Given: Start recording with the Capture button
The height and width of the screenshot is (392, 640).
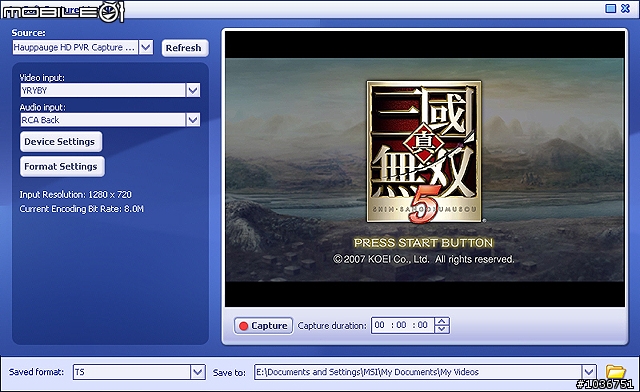Looking at the screenshot, I should [263, 326].
